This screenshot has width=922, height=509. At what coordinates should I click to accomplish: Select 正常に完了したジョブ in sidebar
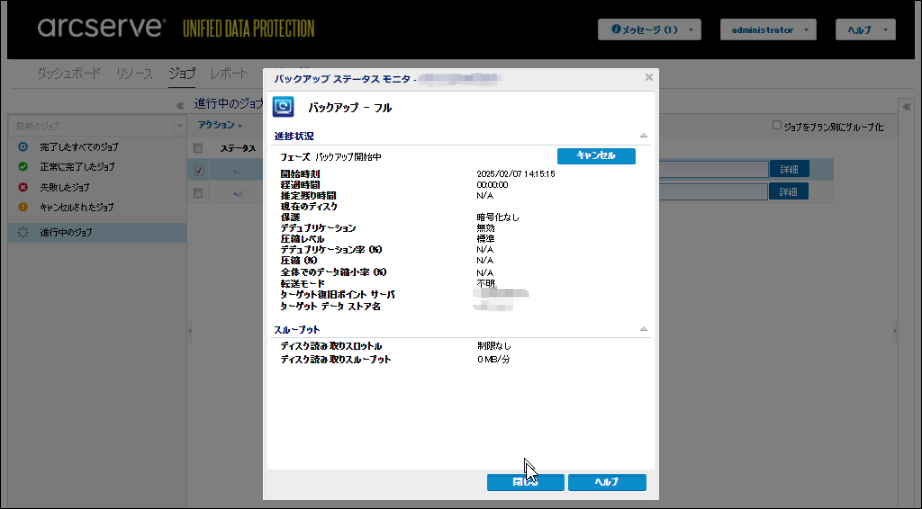pos(77,167)
